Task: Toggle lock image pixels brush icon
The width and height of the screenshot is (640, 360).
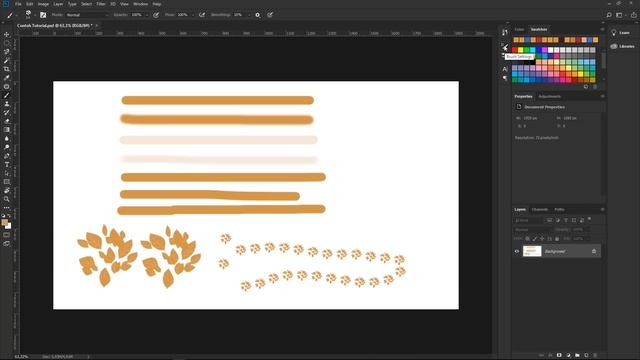Action: point(535,238)
